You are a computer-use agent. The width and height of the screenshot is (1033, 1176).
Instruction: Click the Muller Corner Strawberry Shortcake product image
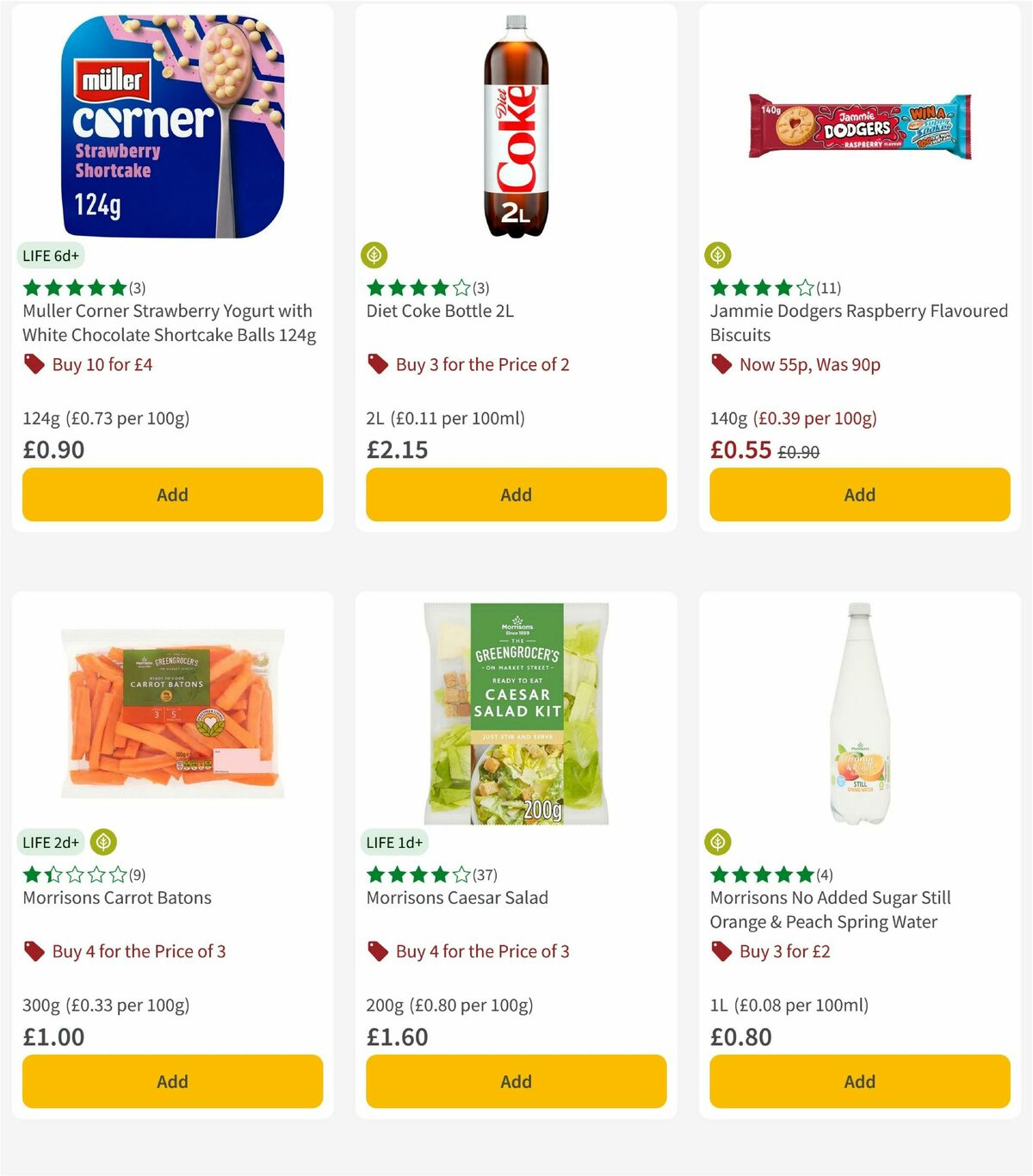(x=172, y=121)
